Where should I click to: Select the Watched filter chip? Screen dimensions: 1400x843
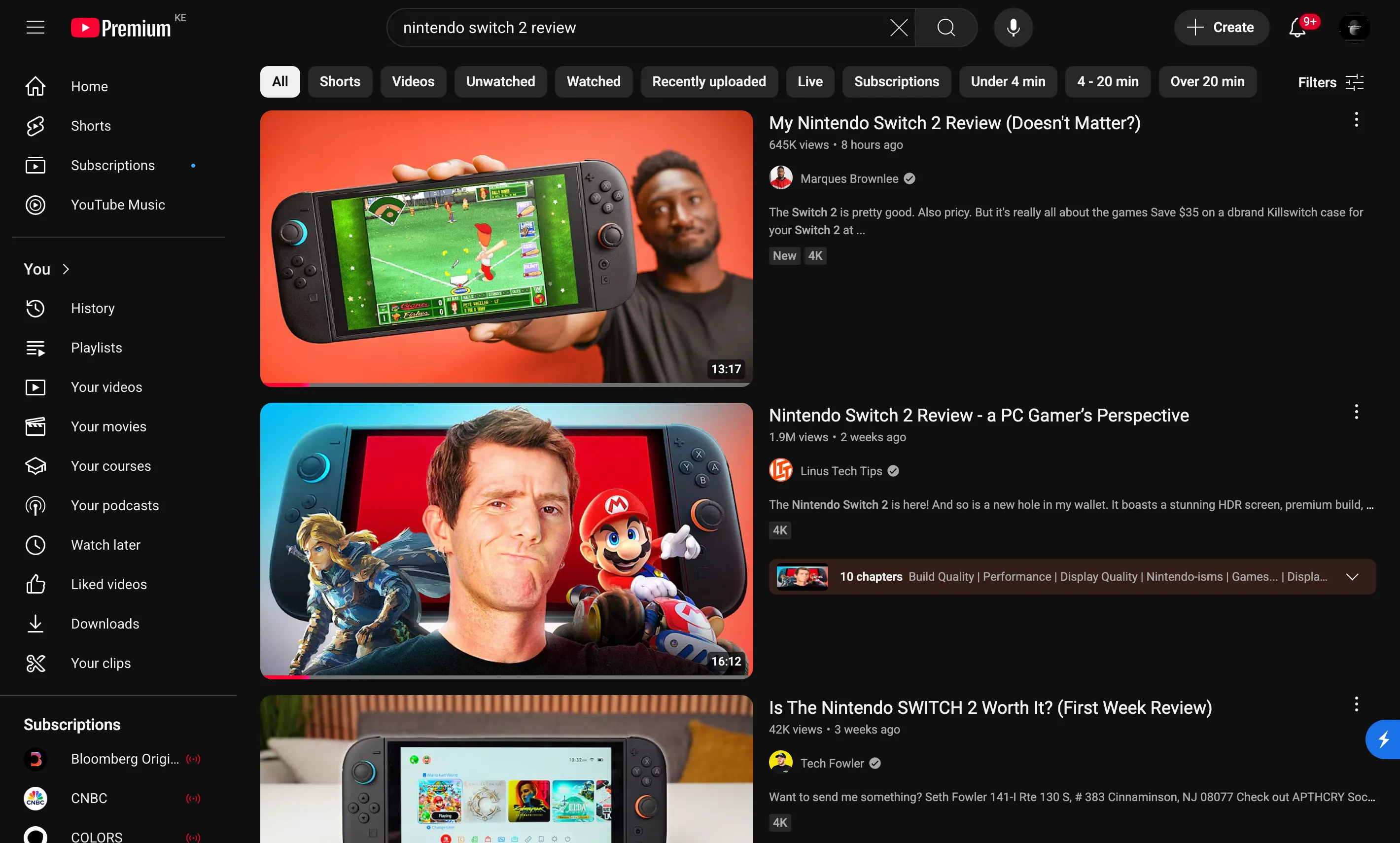tap(594, 82)
